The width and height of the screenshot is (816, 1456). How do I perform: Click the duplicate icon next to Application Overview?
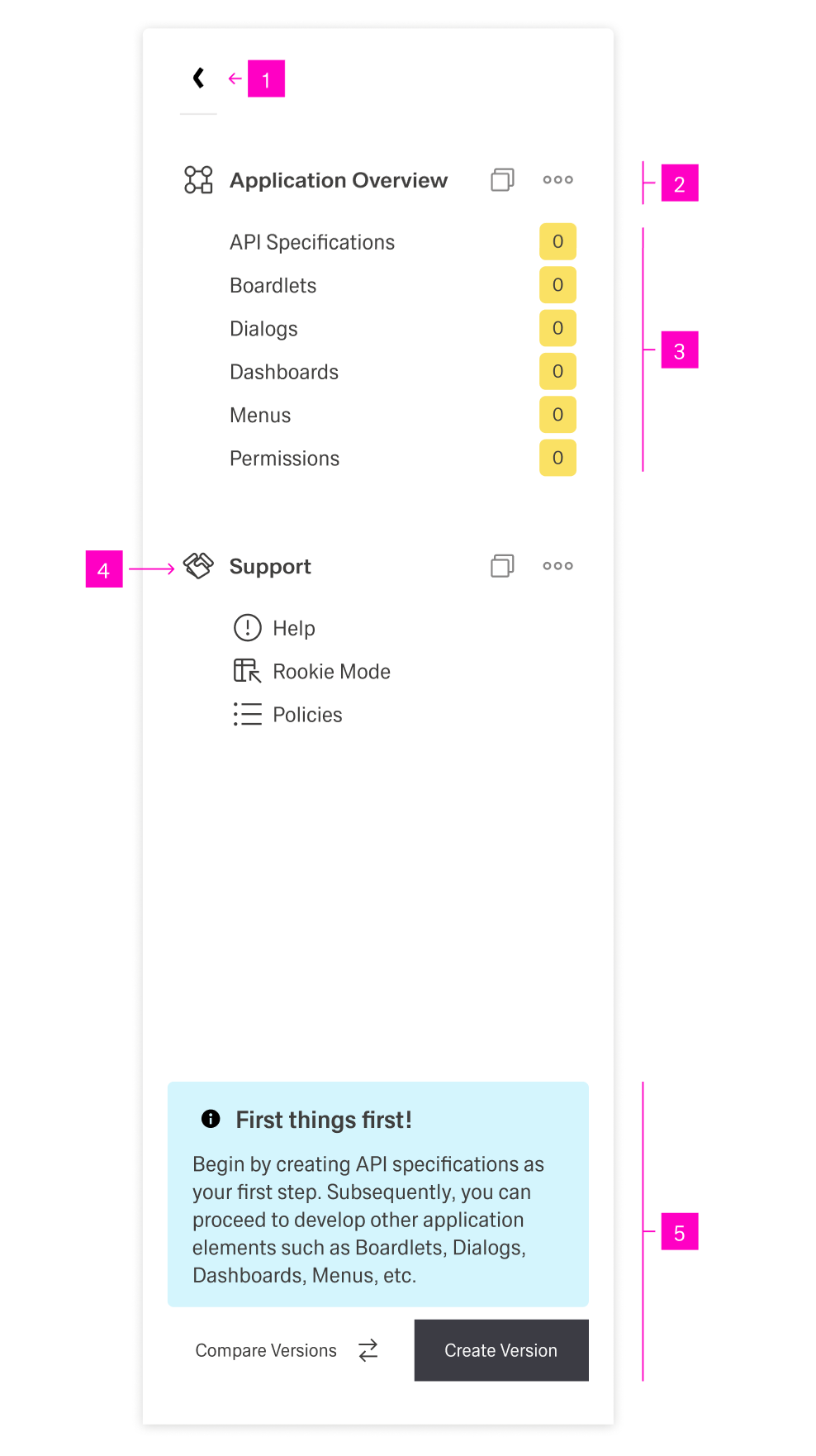[x=501, y=179]
